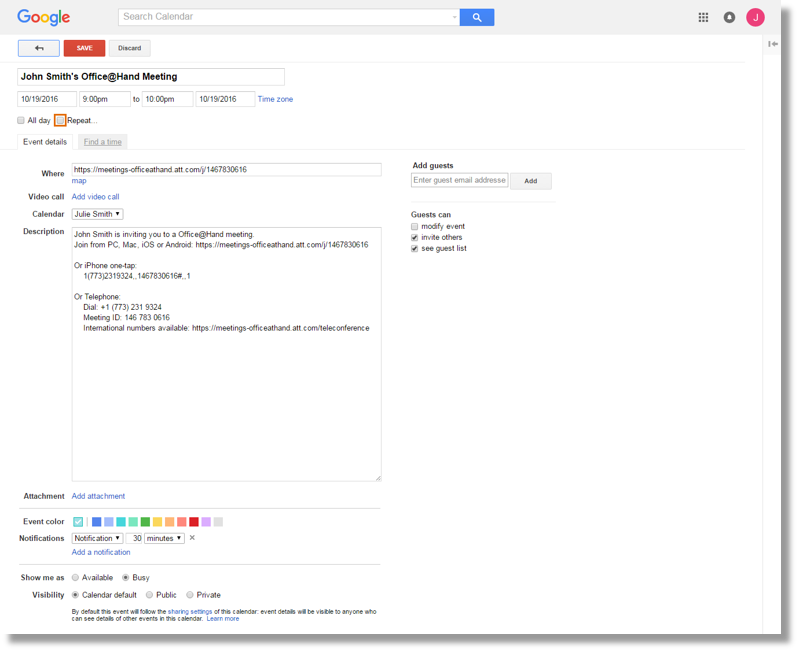The width and height of the screenshot is (799, 652).
Task: Pick the orange event color
Action: pos(169,522)
